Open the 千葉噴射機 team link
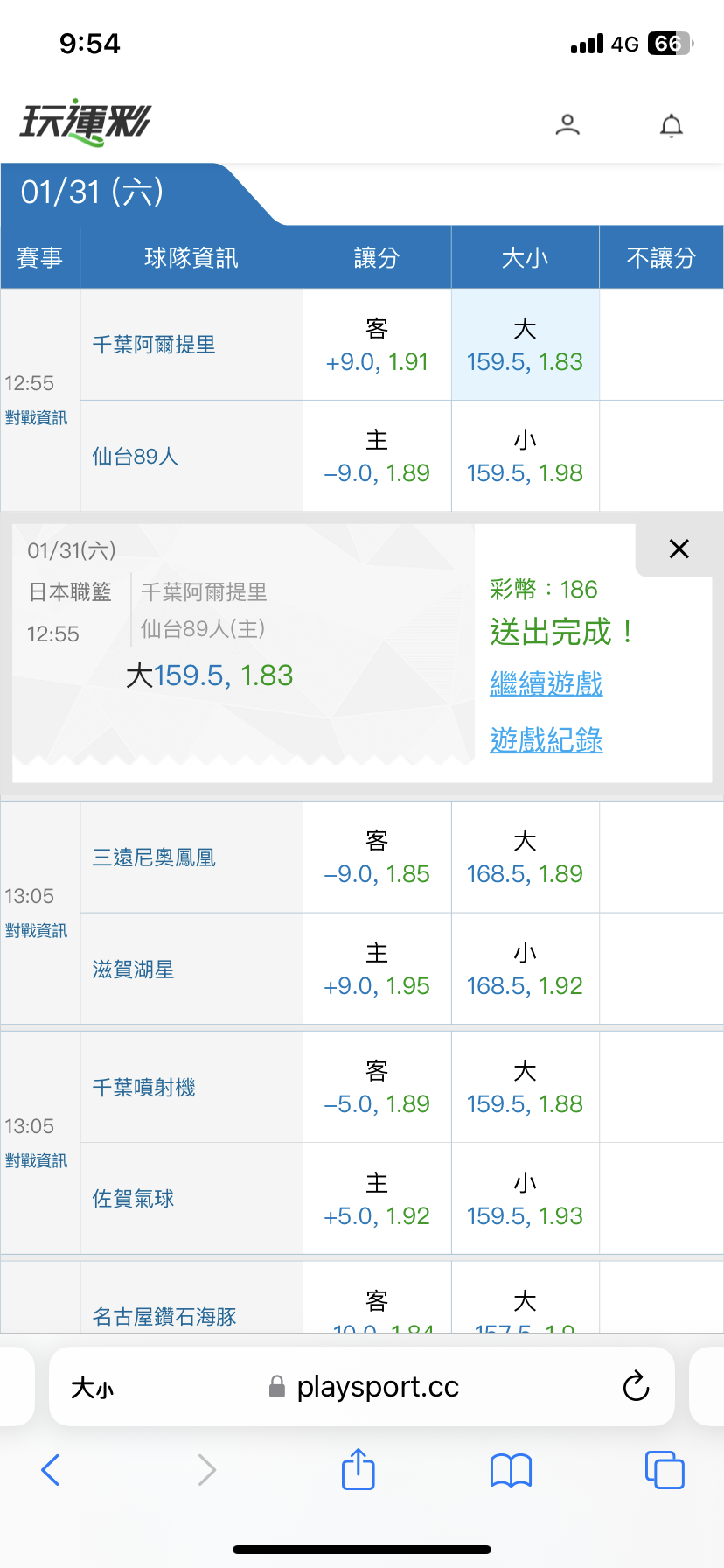 144,1088
